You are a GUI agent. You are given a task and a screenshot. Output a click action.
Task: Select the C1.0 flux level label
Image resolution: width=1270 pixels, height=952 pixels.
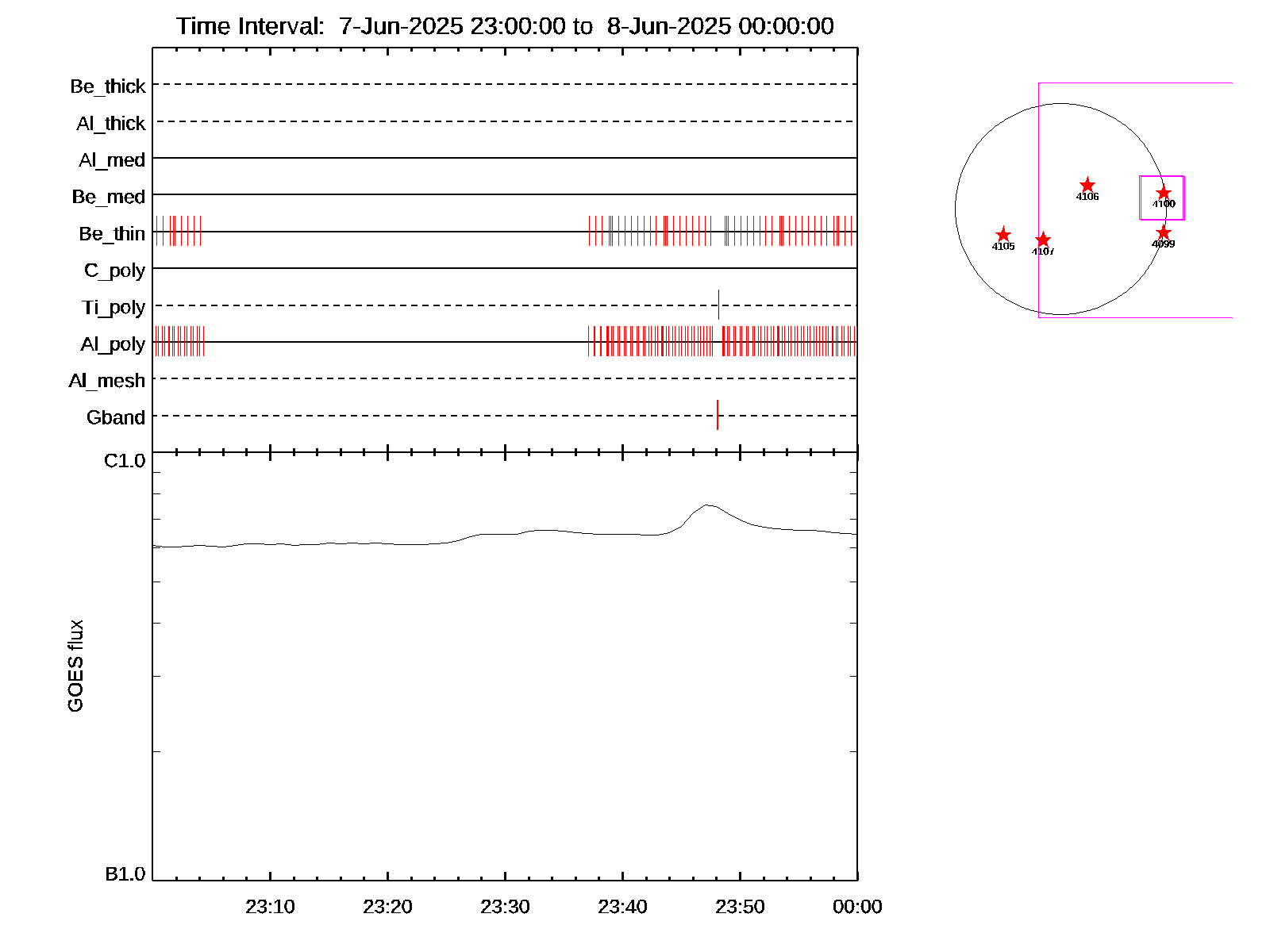point(125,461)
